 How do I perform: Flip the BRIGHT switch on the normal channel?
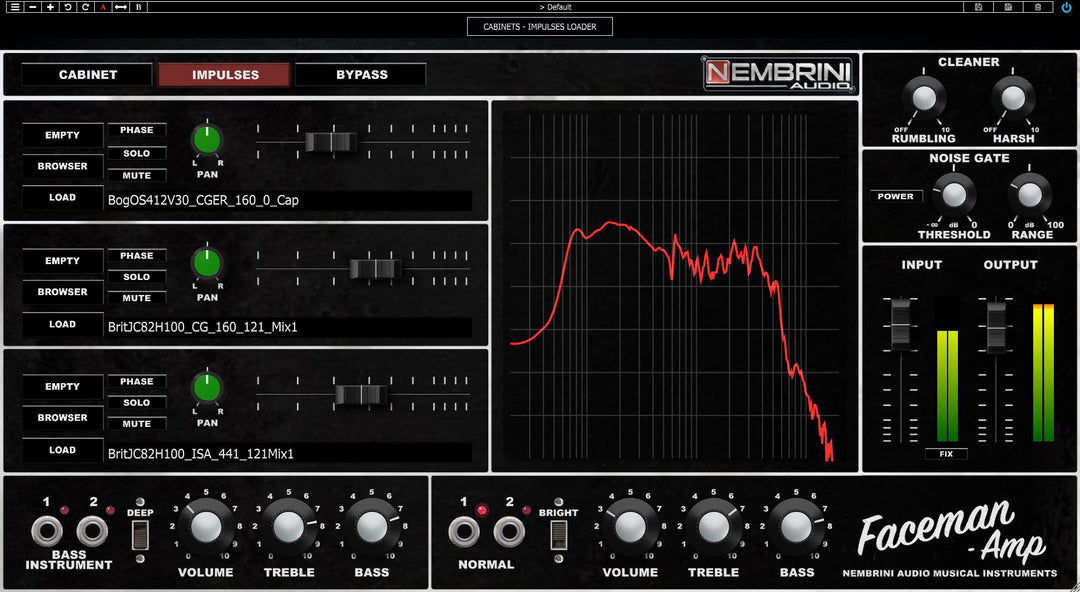tap(559, 535)
